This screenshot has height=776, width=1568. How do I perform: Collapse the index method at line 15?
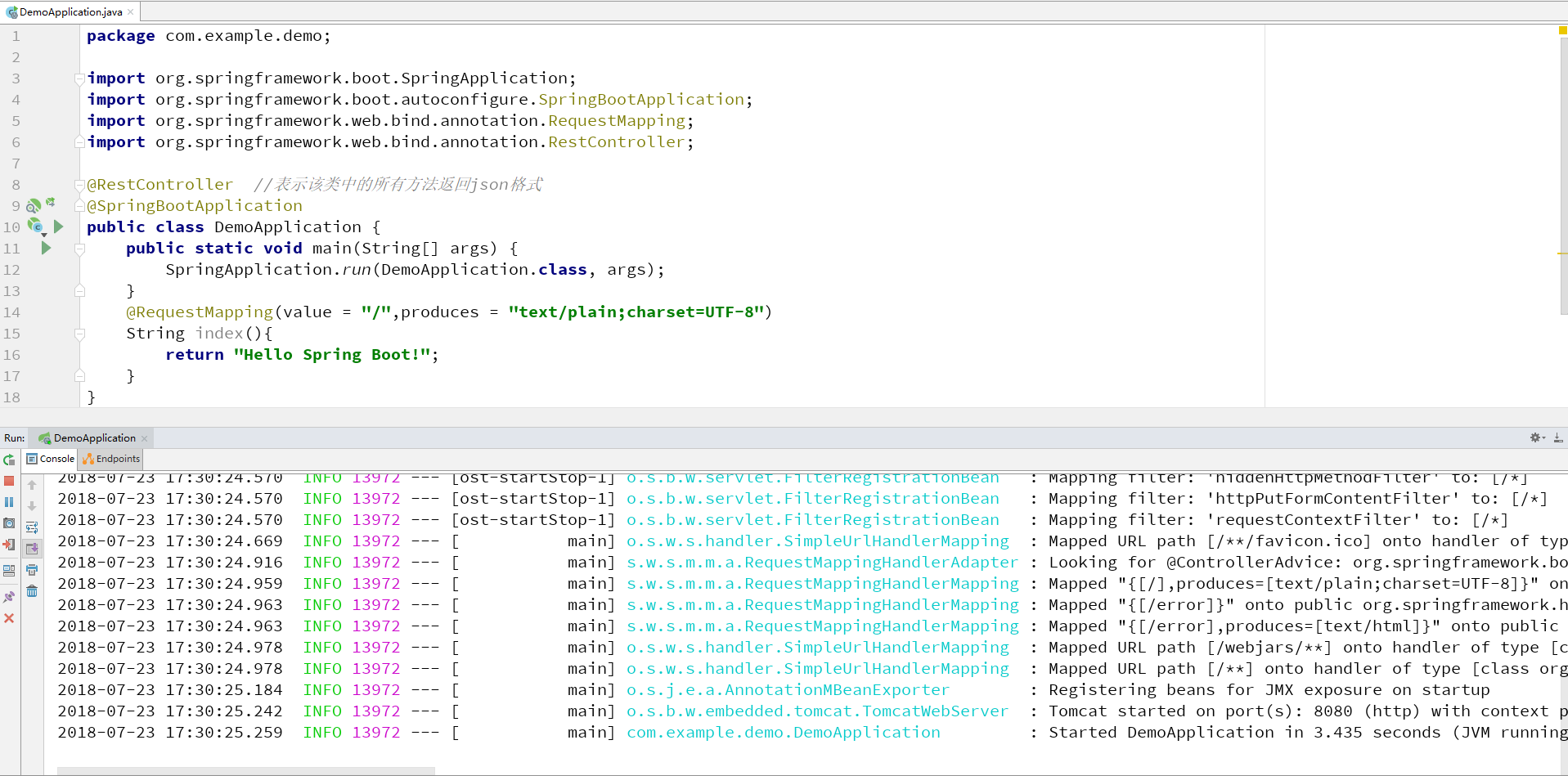(79, 334)
